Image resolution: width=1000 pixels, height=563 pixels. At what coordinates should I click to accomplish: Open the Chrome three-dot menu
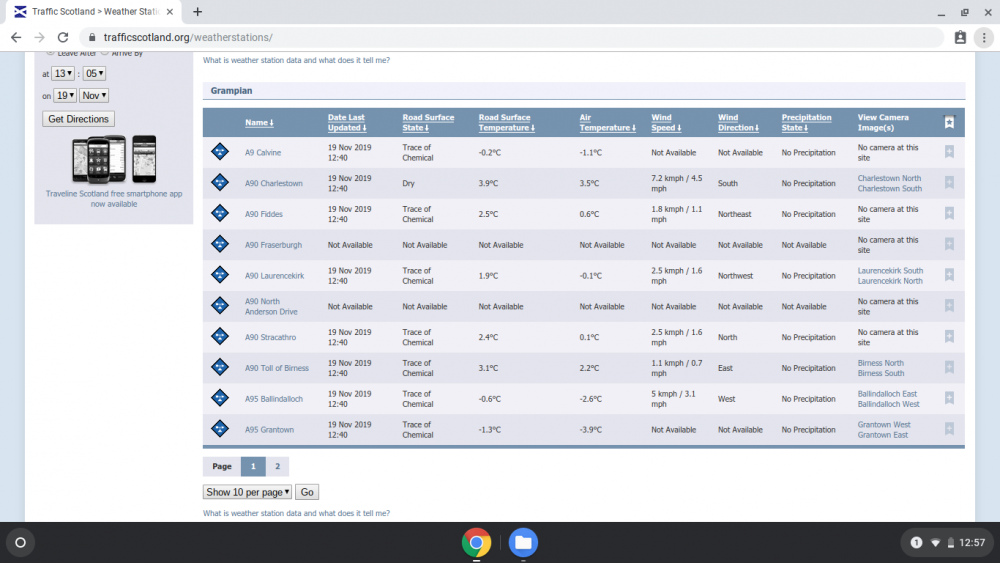click(x=984, y=38)
